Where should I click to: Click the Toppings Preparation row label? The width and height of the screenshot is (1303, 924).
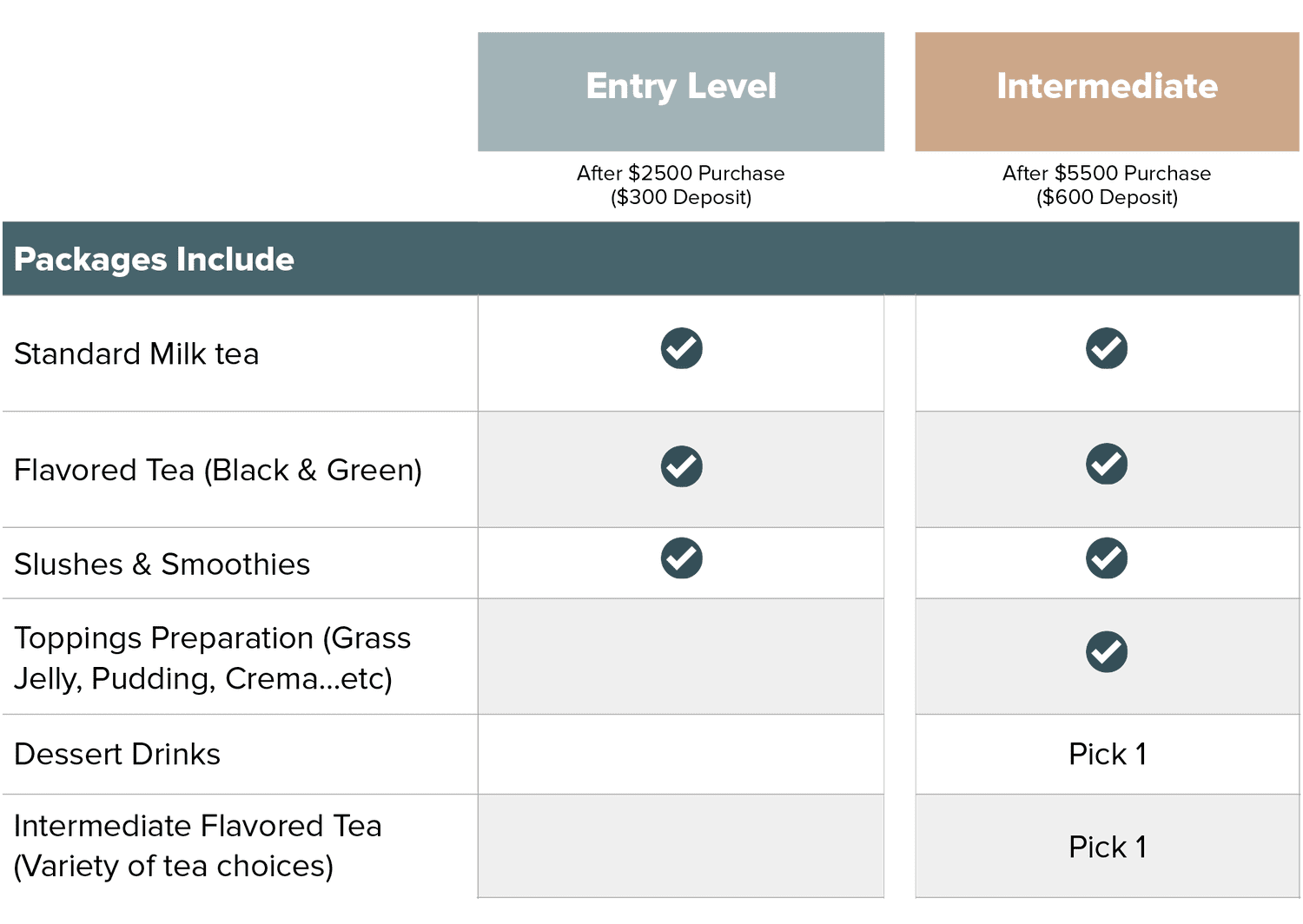(212, 657)
